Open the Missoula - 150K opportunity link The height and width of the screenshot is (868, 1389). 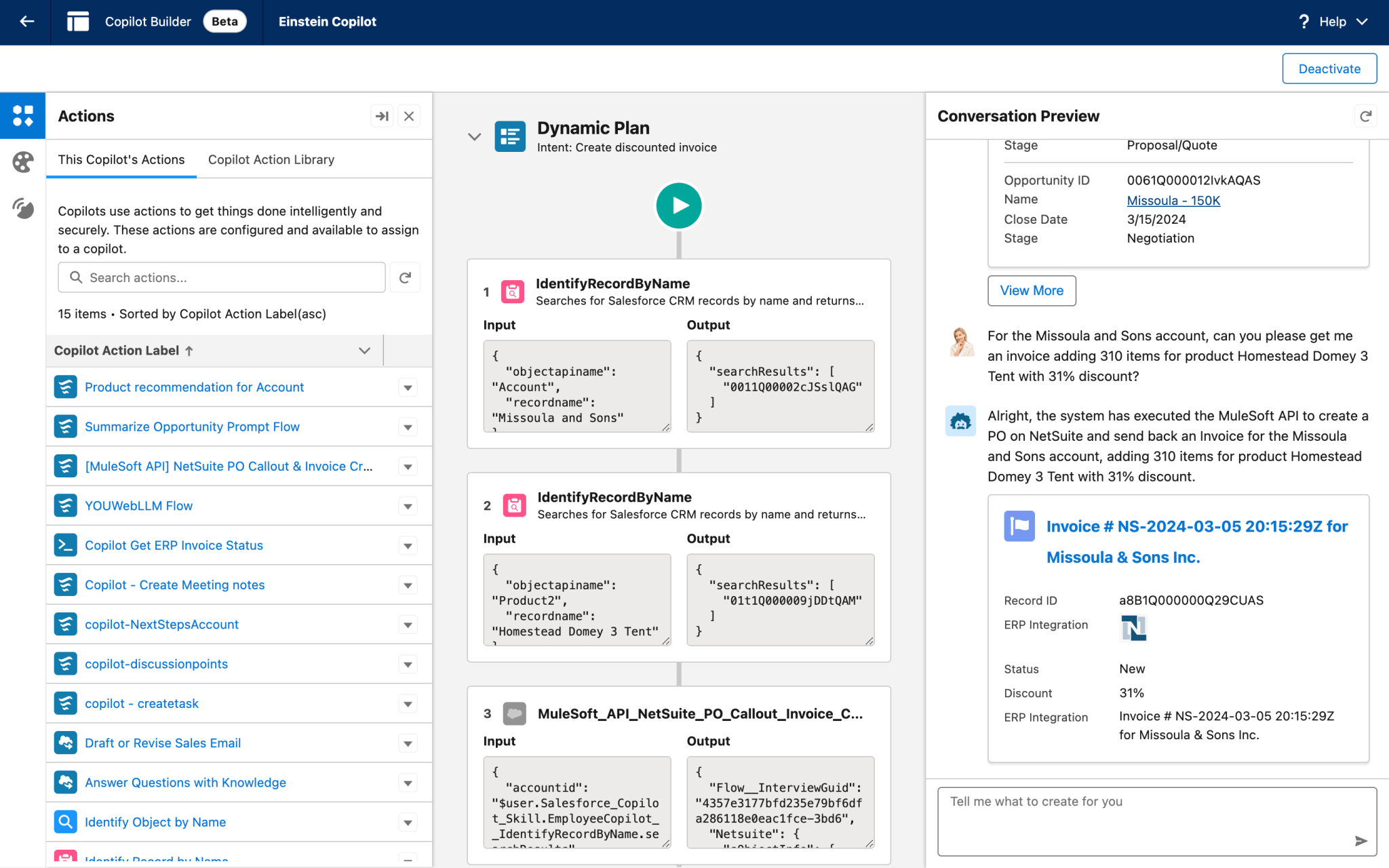[1173, 200]
